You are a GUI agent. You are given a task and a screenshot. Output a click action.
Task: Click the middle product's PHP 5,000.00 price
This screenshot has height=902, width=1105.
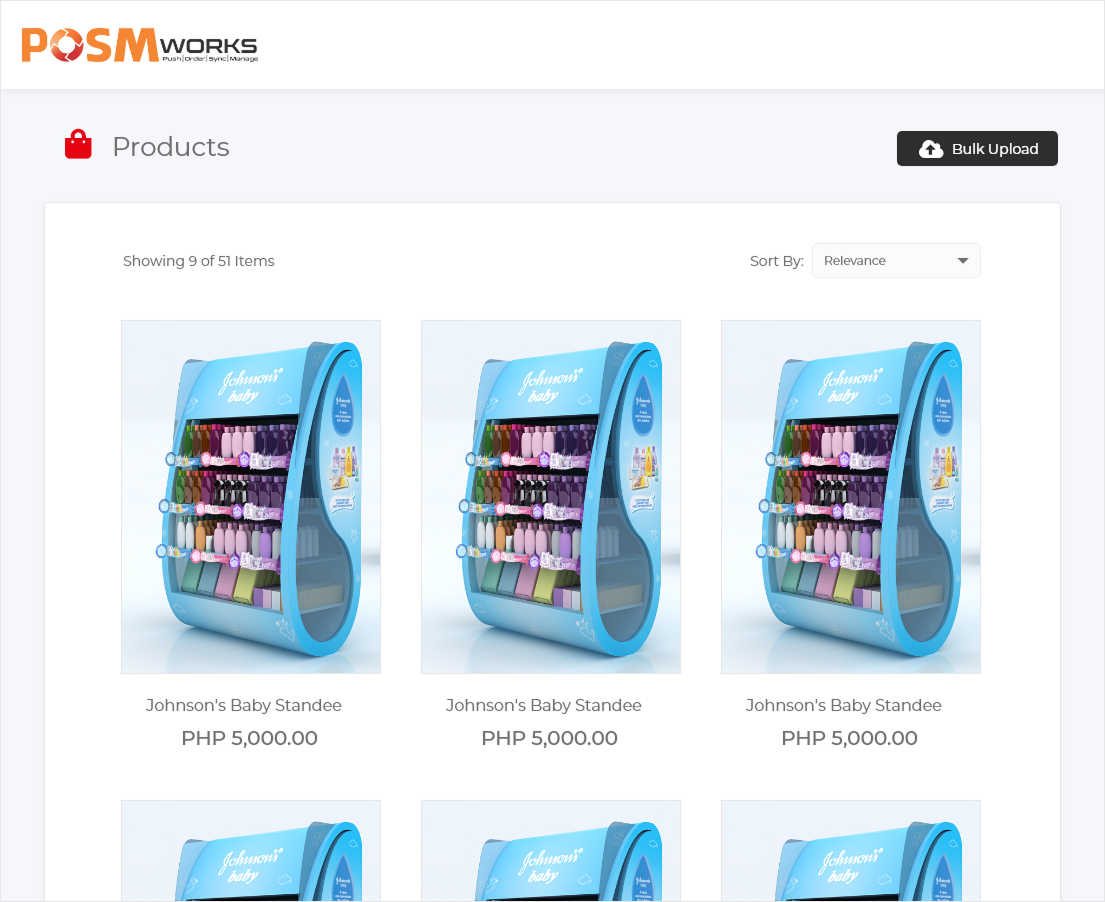tap(550, 738)
